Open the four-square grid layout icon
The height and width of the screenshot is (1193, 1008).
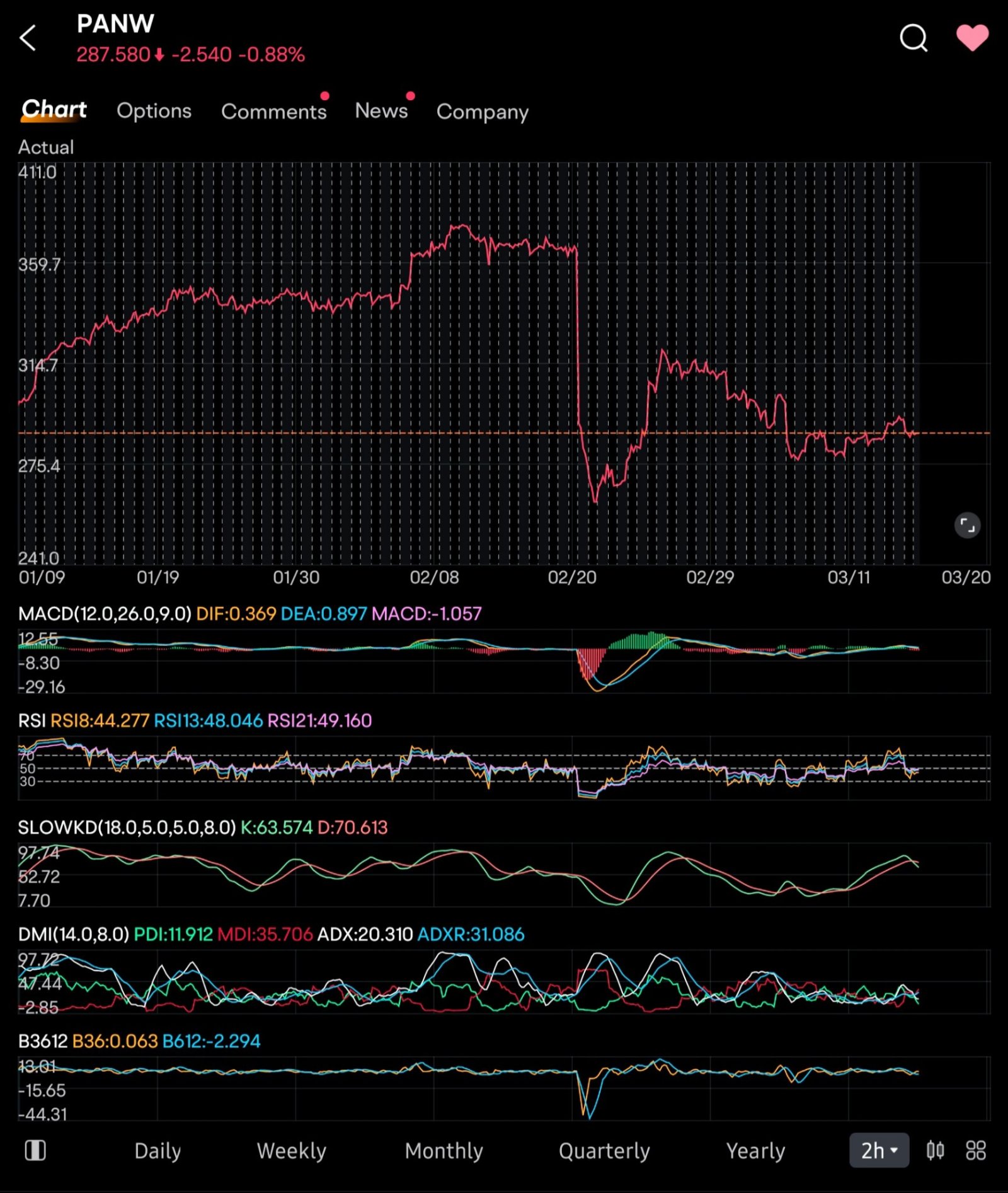[975, 1151]
